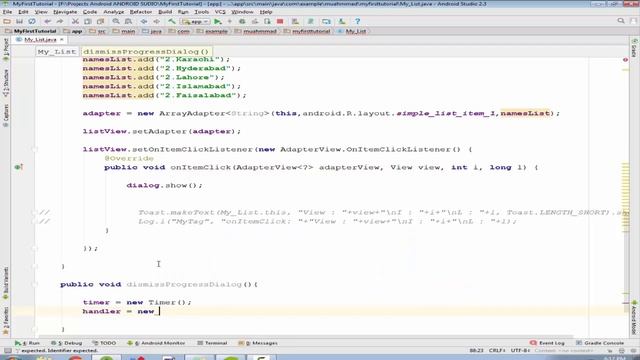Click the dismissProgressDialog() method breadcrumb
The height and width of the screenshot is (360, 640).
coord(146,52)
